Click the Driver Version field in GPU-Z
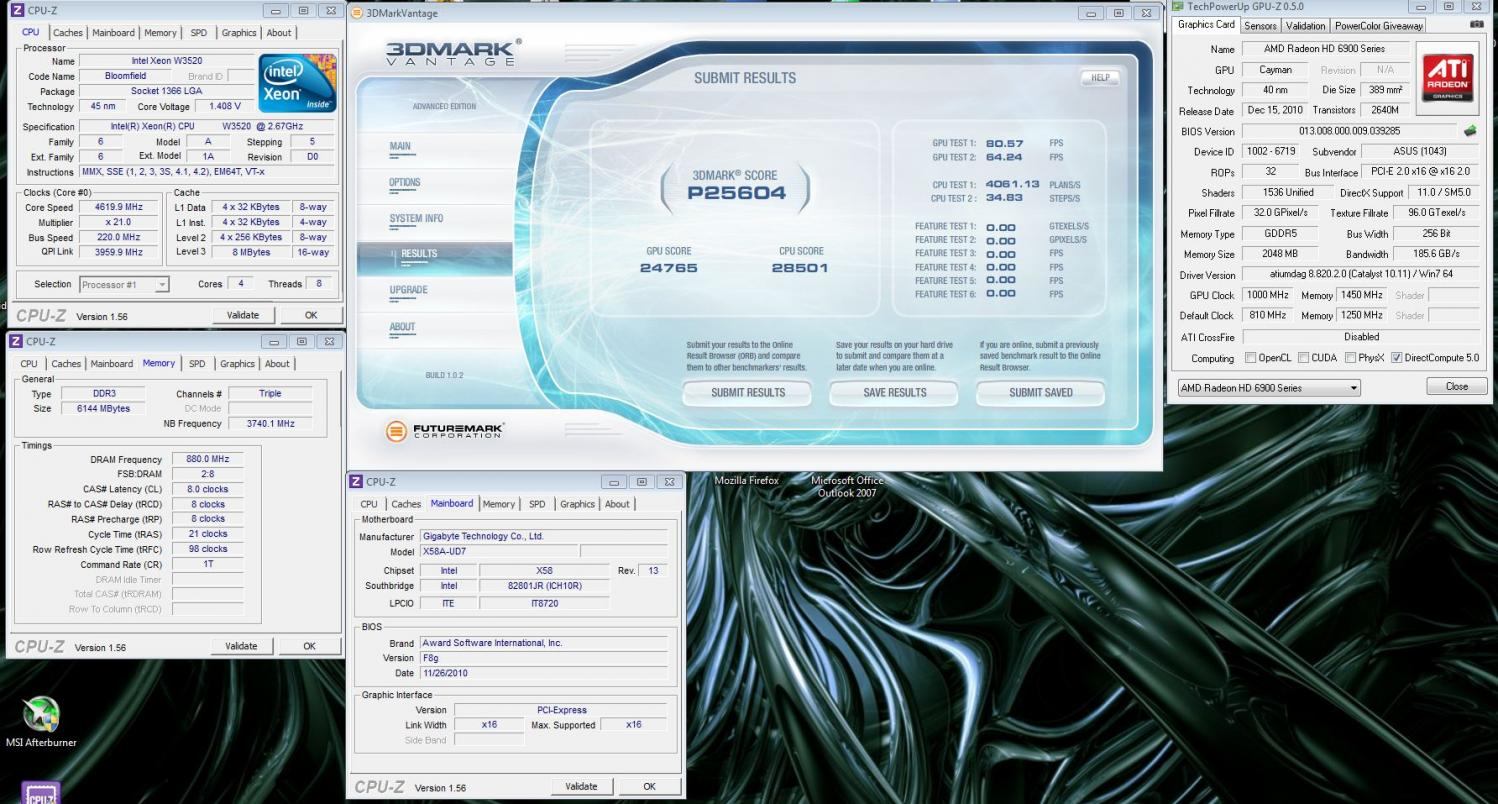The width and height of the screenshot is (1498, 804). 1360,275
